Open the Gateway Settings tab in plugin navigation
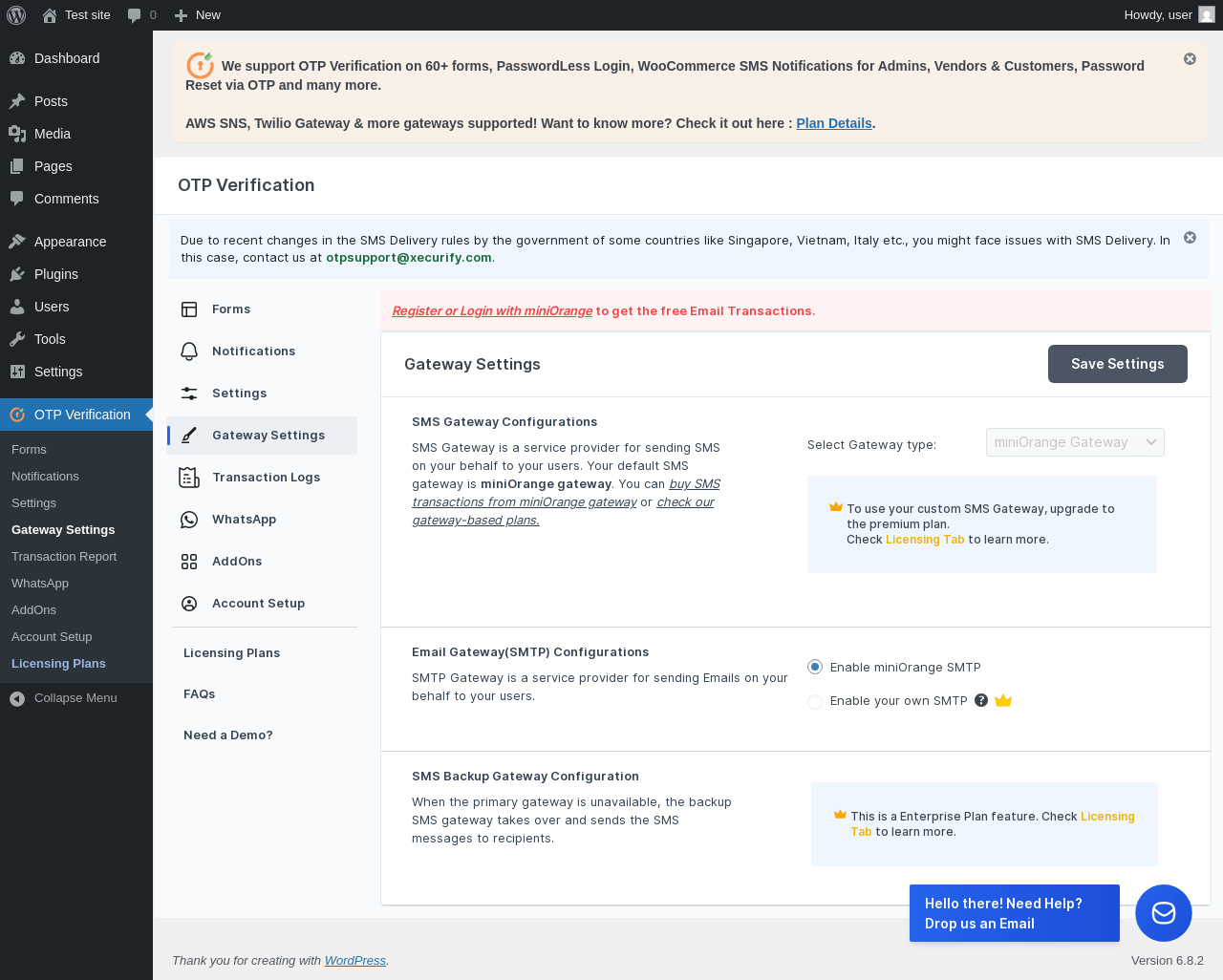The image size is (1223, 980). click(x=262, y=436)
